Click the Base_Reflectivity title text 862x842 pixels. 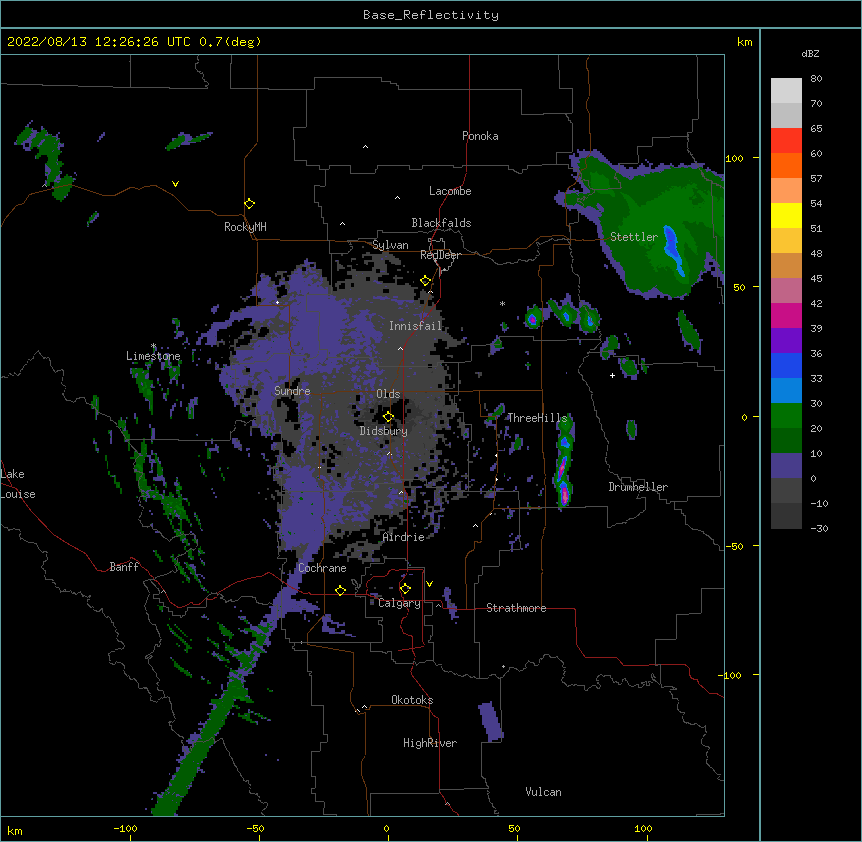tap(431, 15)
